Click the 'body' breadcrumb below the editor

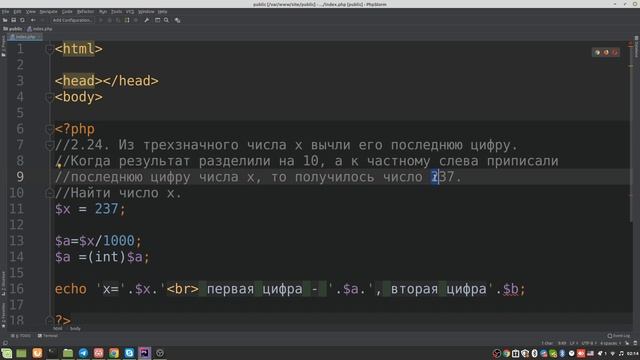tap(75, 328)
